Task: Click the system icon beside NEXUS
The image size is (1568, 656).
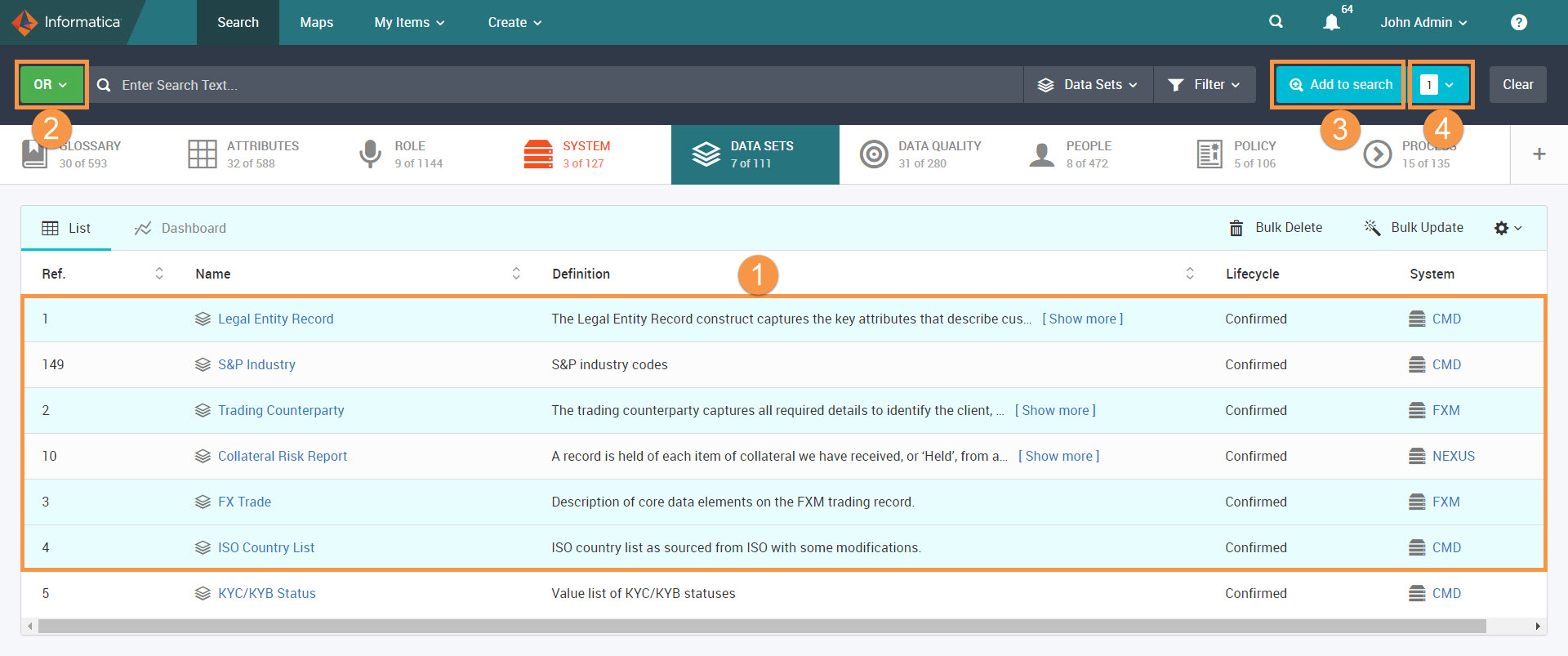Action: coord(1417,457)
